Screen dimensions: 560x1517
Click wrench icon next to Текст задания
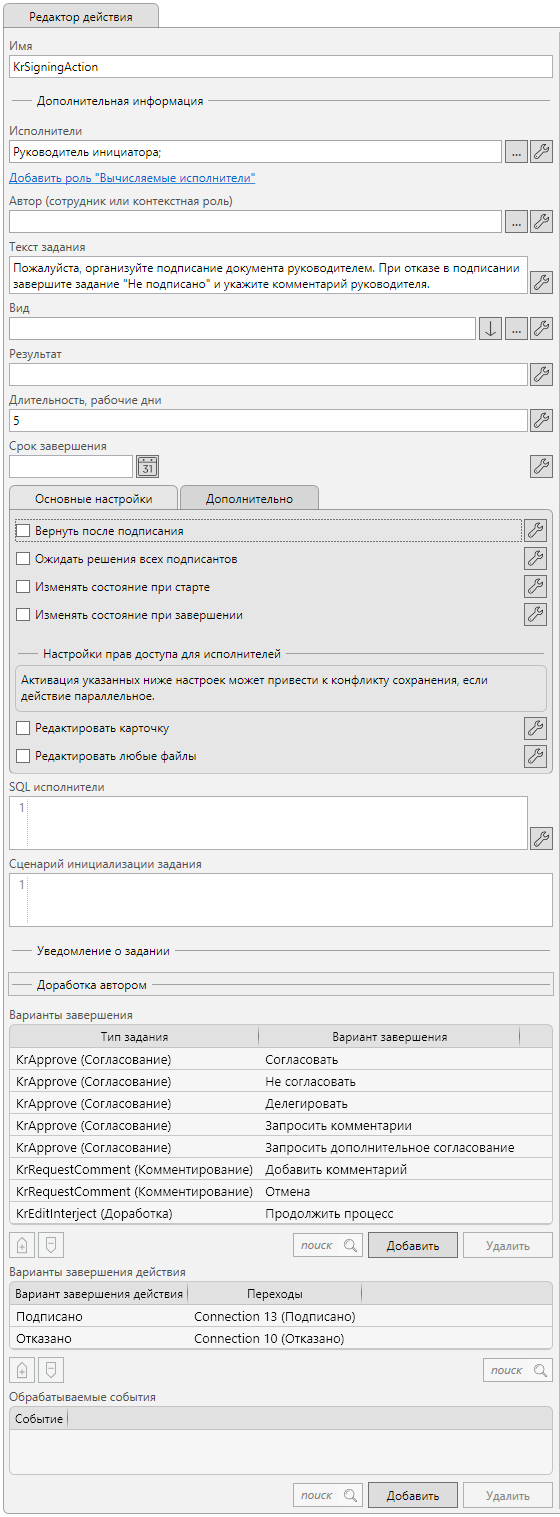pyautogui.click(x=541, y=282)
